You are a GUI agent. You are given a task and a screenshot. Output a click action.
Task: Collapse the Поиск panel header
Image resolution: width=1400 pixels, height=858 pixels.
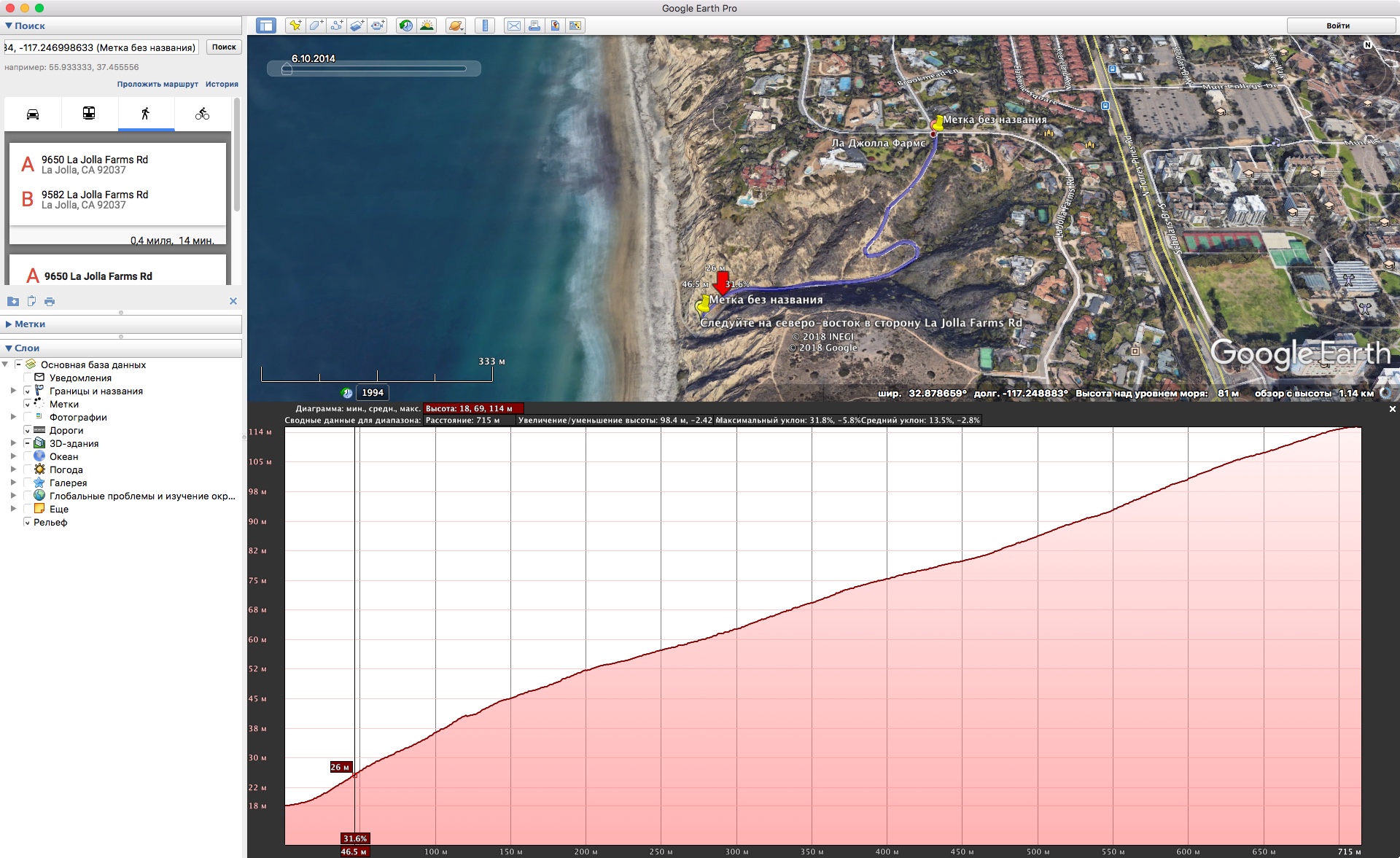(121, 26)
